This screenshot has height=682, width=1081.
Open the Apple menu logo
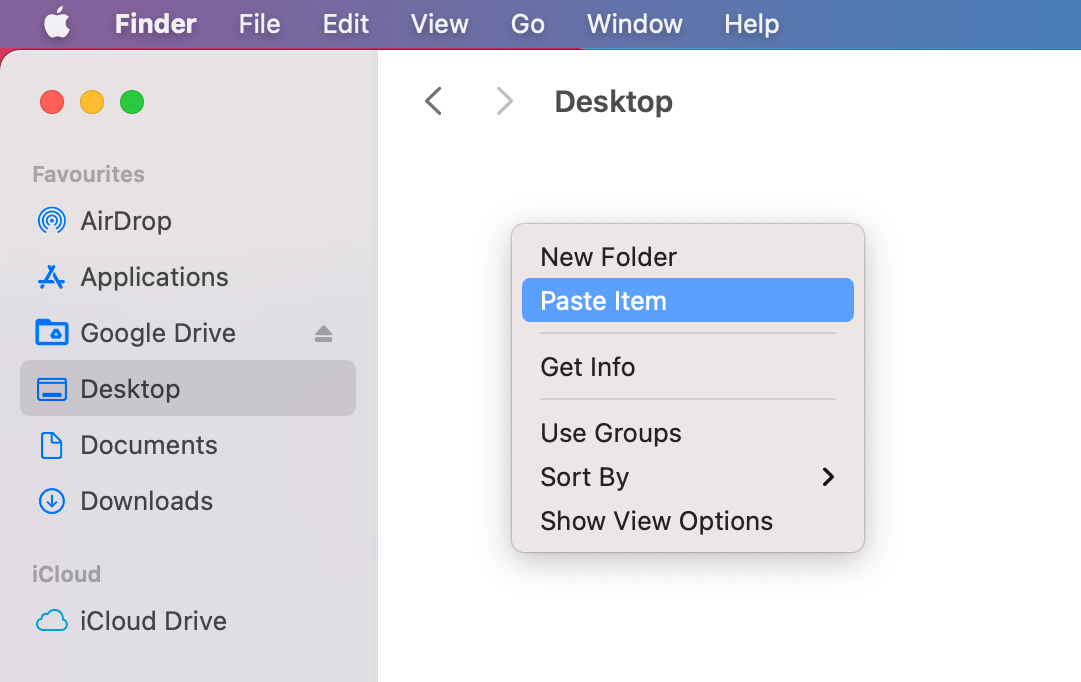click(x=57, y=24)
